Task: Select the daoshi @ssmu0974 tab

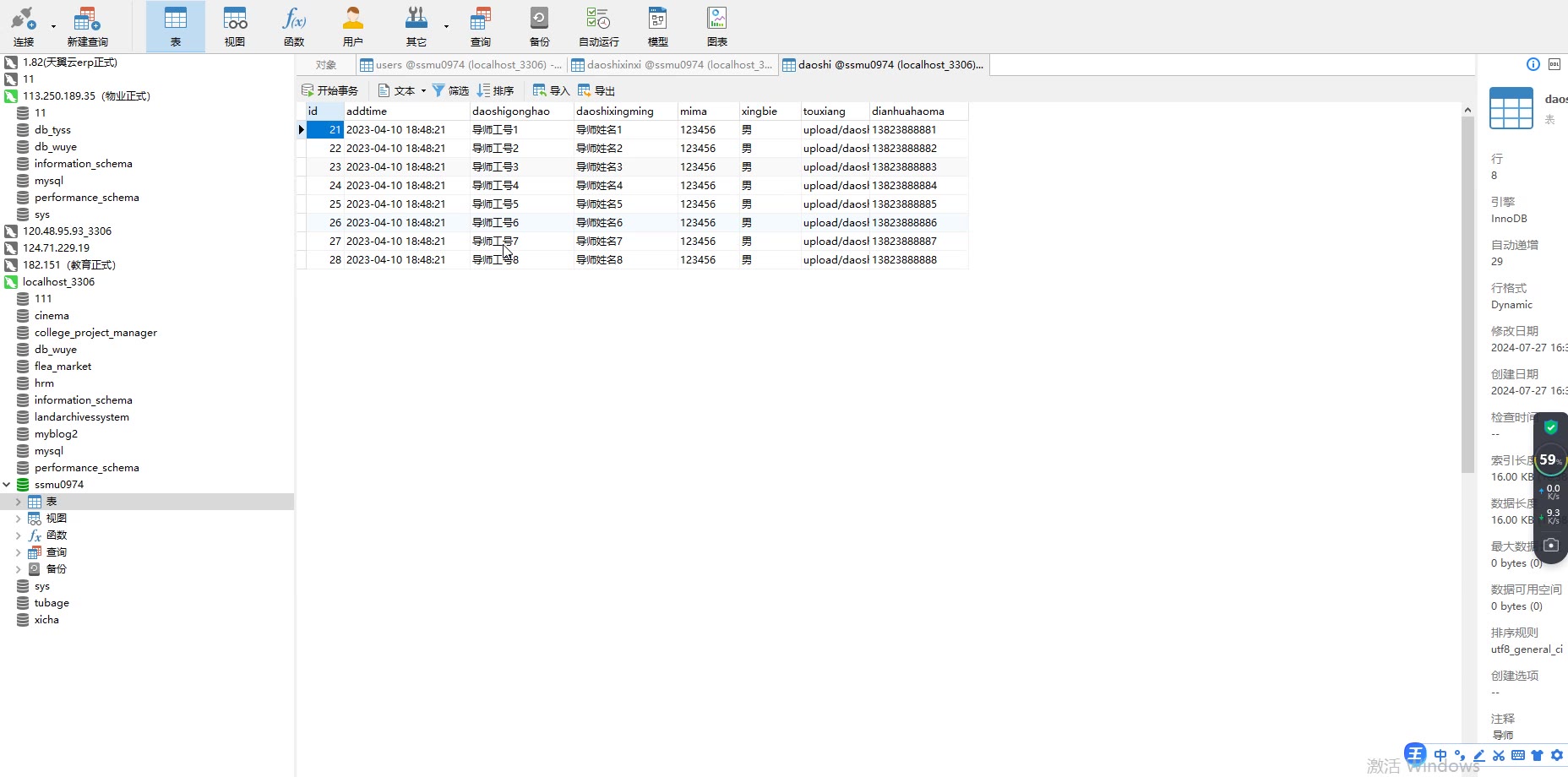Action: 884,65
